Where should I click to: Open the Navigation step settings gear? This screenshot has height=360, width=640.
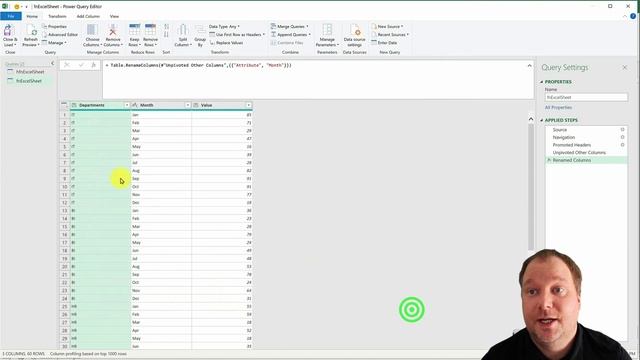(x=622, y=138)
